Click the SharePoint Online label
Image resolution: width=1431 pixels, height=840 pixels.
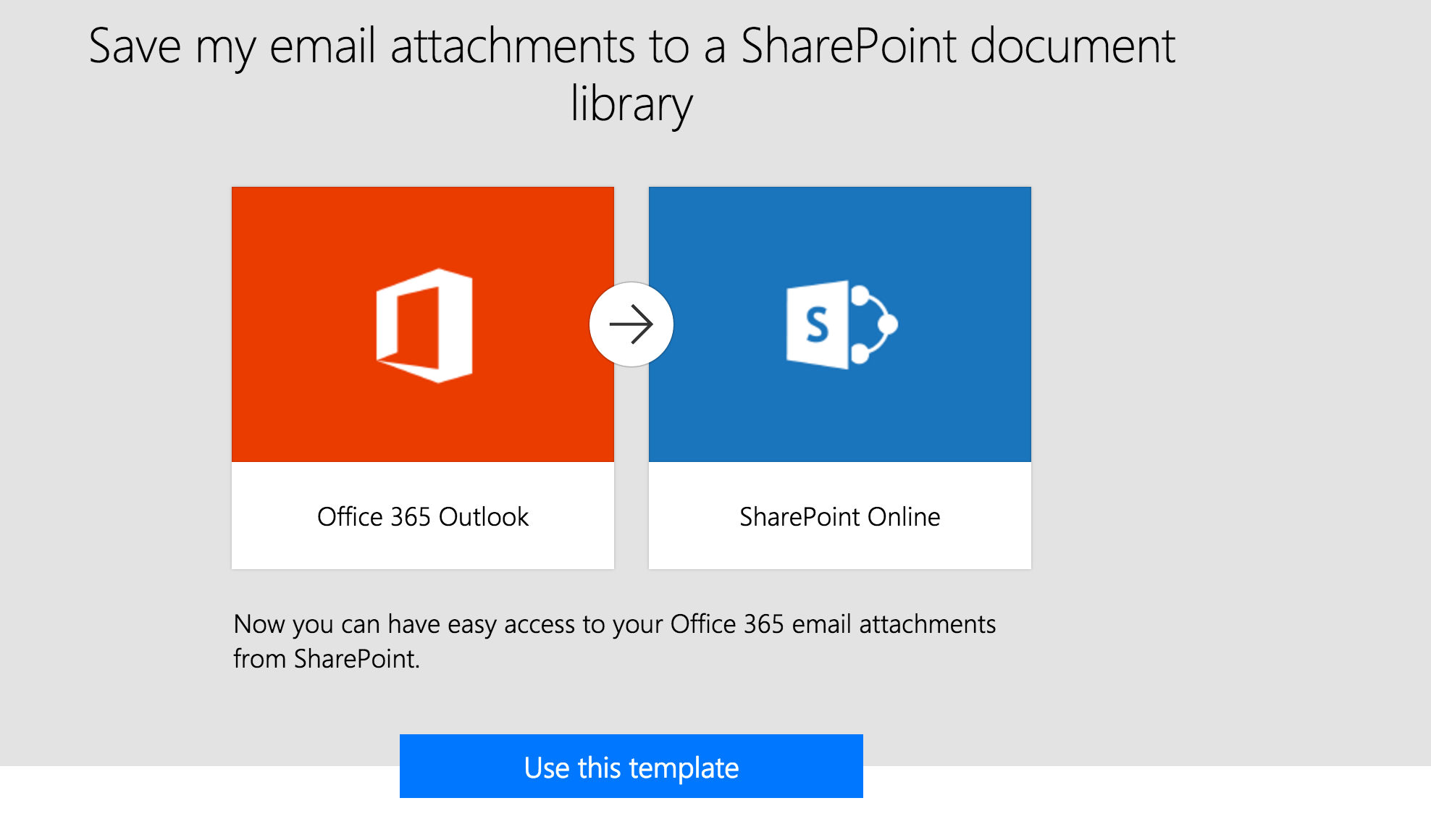[x=840, y=517]
